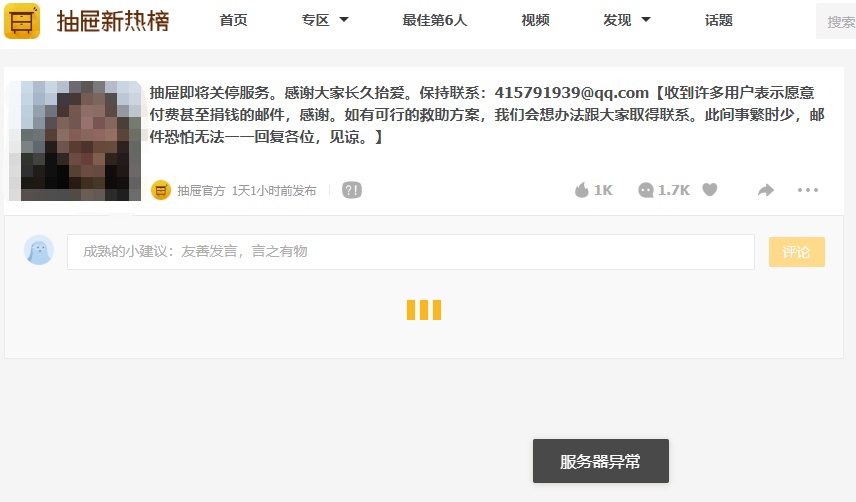Open the post titled 抽屉即将关停服务

tap(487, 115)
